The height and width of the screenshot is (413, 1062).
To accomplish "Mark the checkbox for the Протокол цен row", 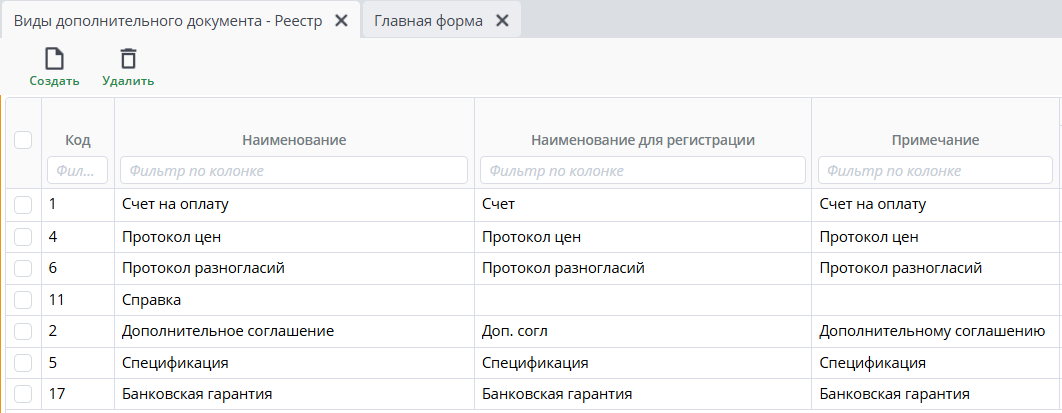I will click(23, 237).
